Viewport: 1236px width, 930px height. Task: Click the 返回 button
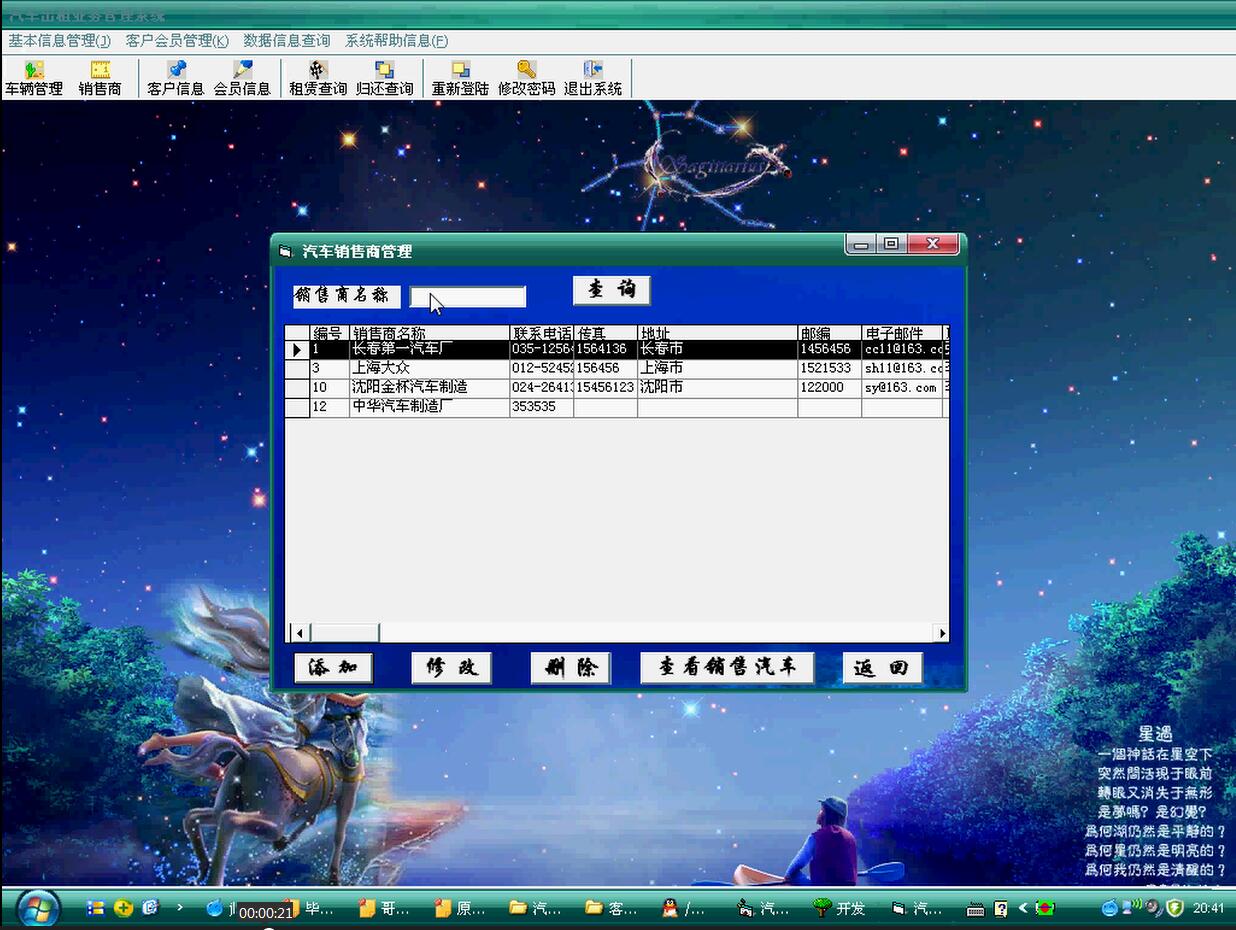click(882, 668)
